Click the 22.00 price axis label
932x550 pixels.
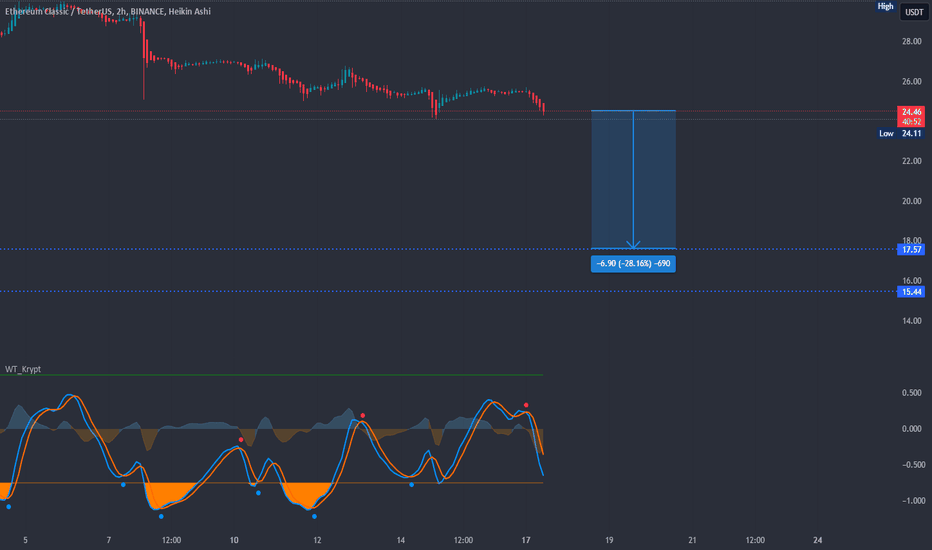click(x=911, y=161)
